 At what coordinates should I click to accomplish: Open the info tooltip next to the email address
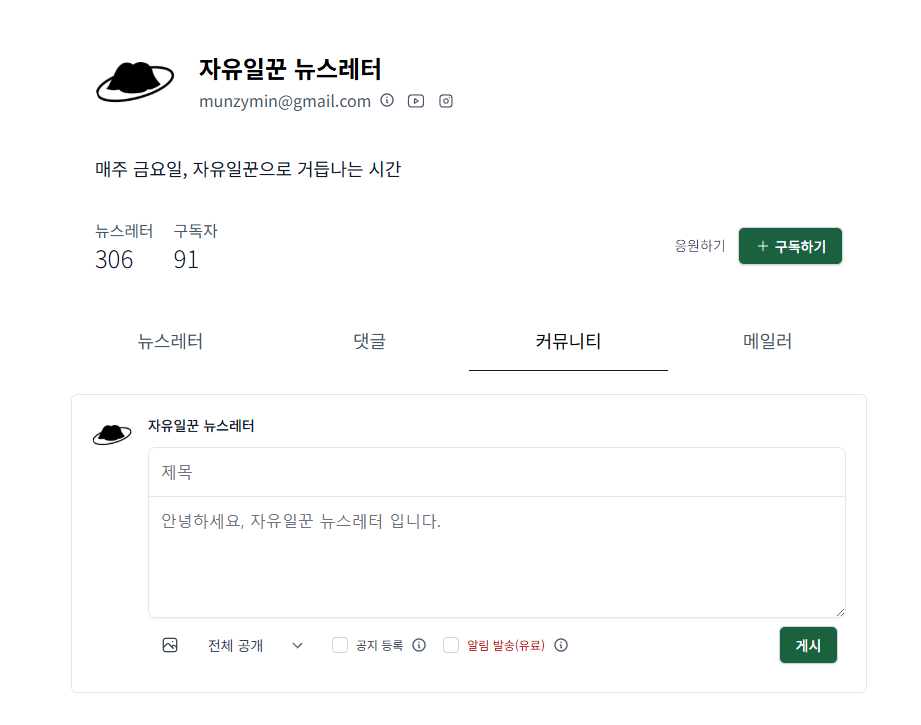click(387, 100)
